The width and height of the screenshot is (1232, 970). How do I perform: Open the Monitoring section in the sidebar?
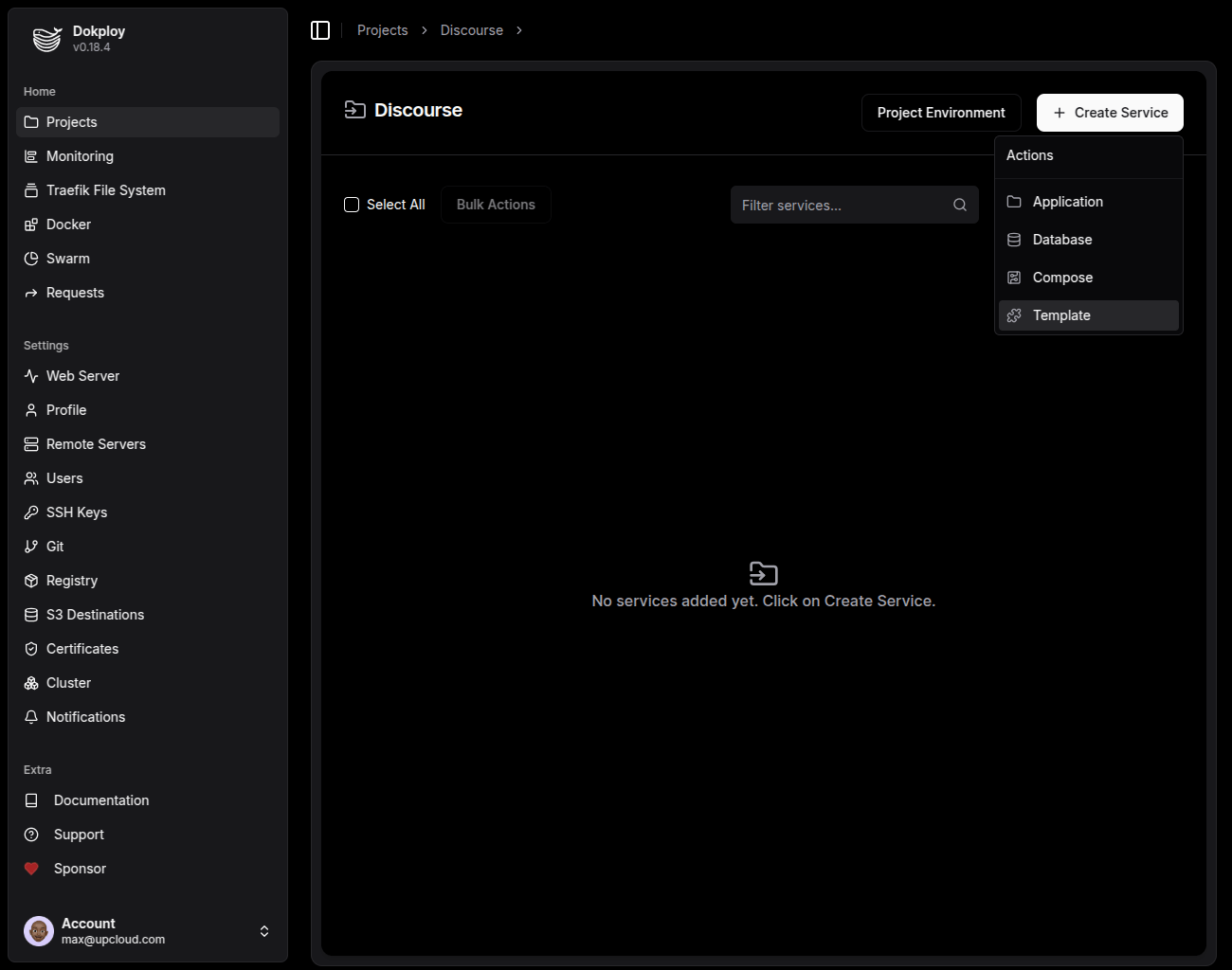(x=80, y=155)
